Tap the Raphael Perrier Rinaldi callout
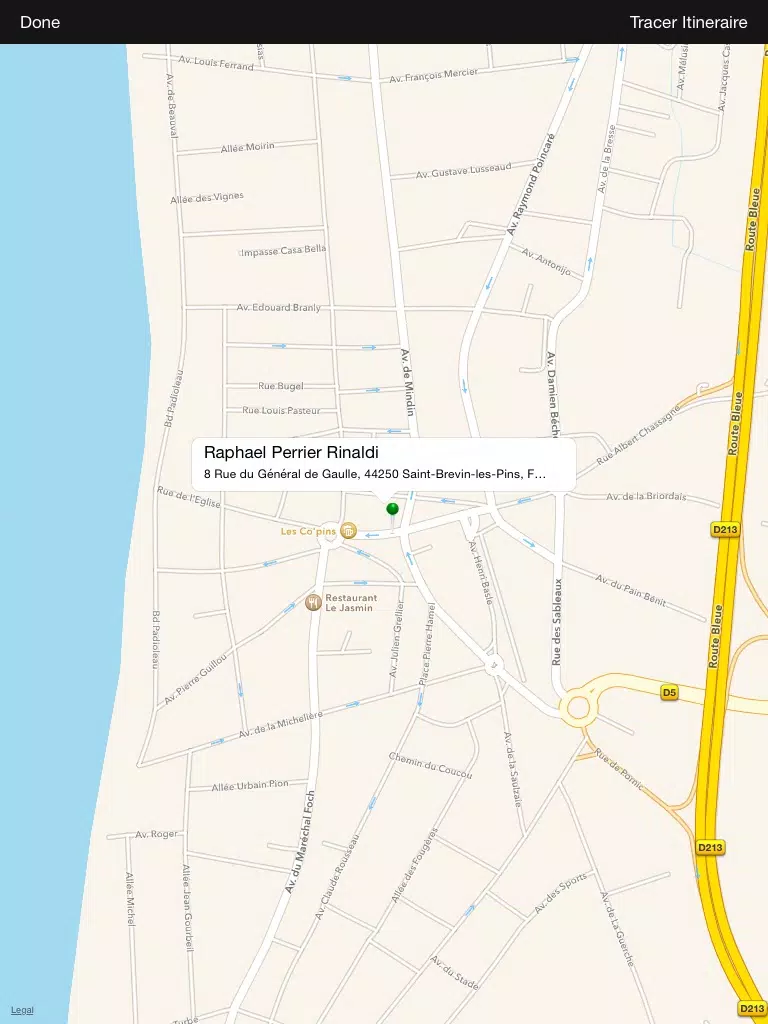Screen dimensions: 768x1024 click(x=384, y=464)
